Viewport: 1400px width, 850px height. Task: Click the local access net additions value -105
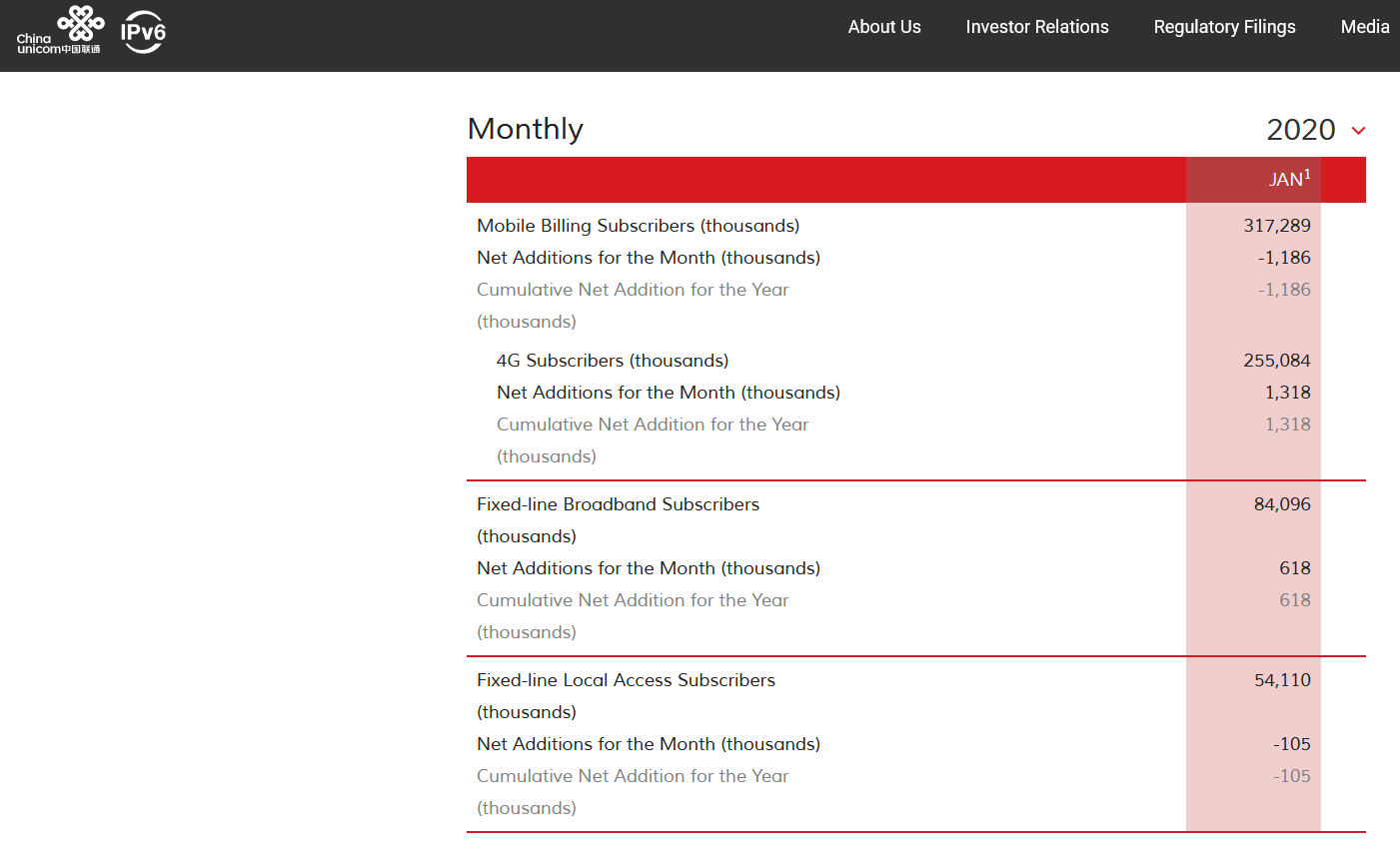[x=1292, y=744]
